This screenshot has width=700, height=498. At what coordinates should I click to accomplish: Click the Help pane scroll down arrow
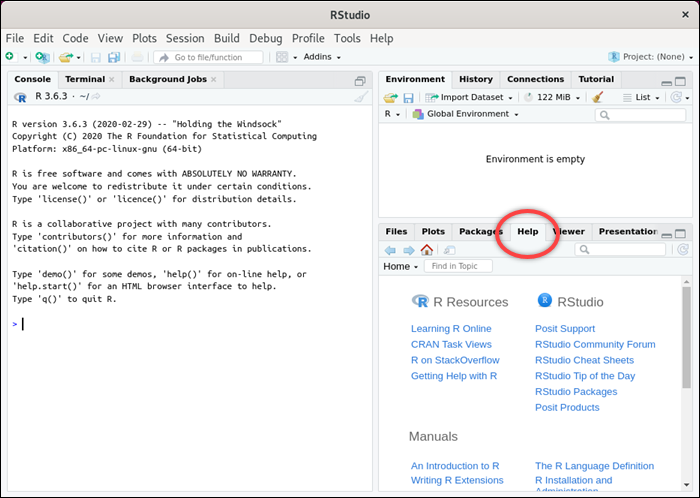coord(686,486)
